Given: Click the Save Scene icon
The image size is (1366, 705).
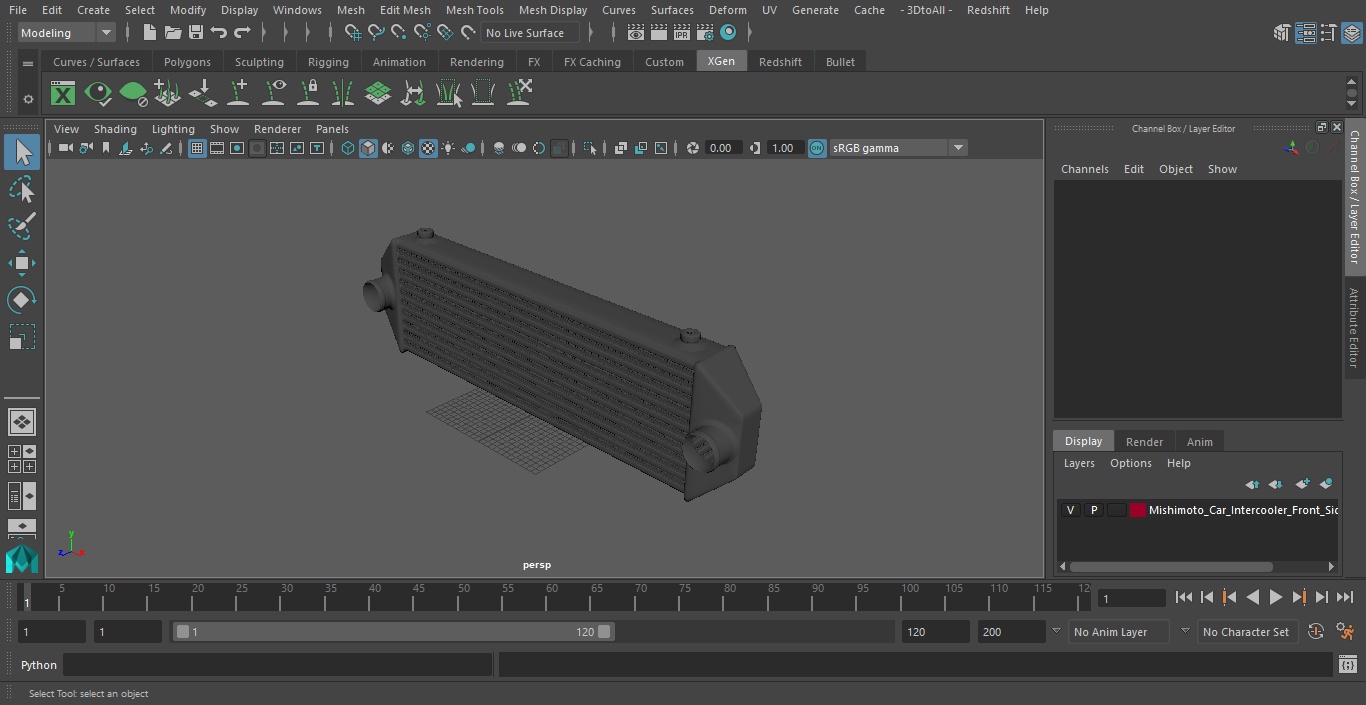Looking at the screenshot, I should click(x=196, y=33).
